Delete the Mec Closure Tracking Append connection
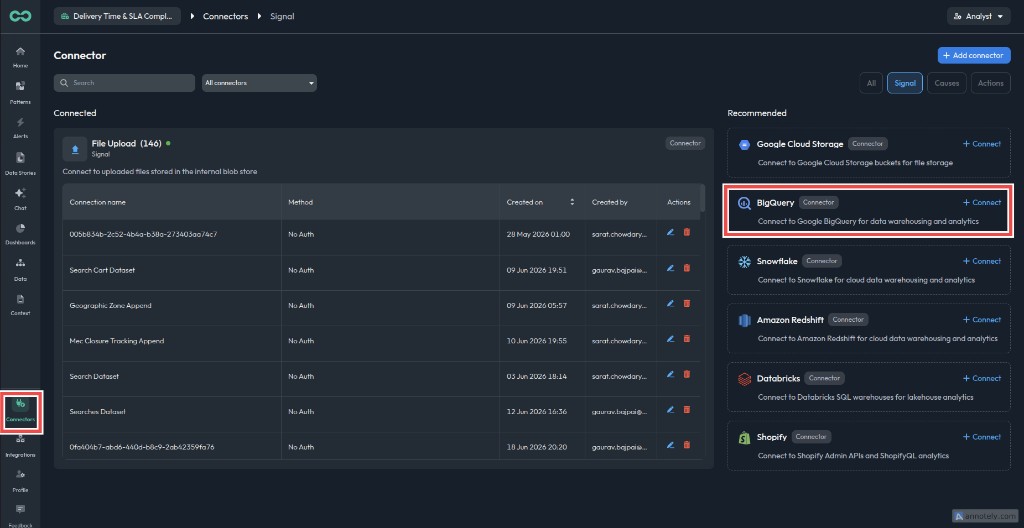Screen dimensions: 1024x528 pos(686,338)
